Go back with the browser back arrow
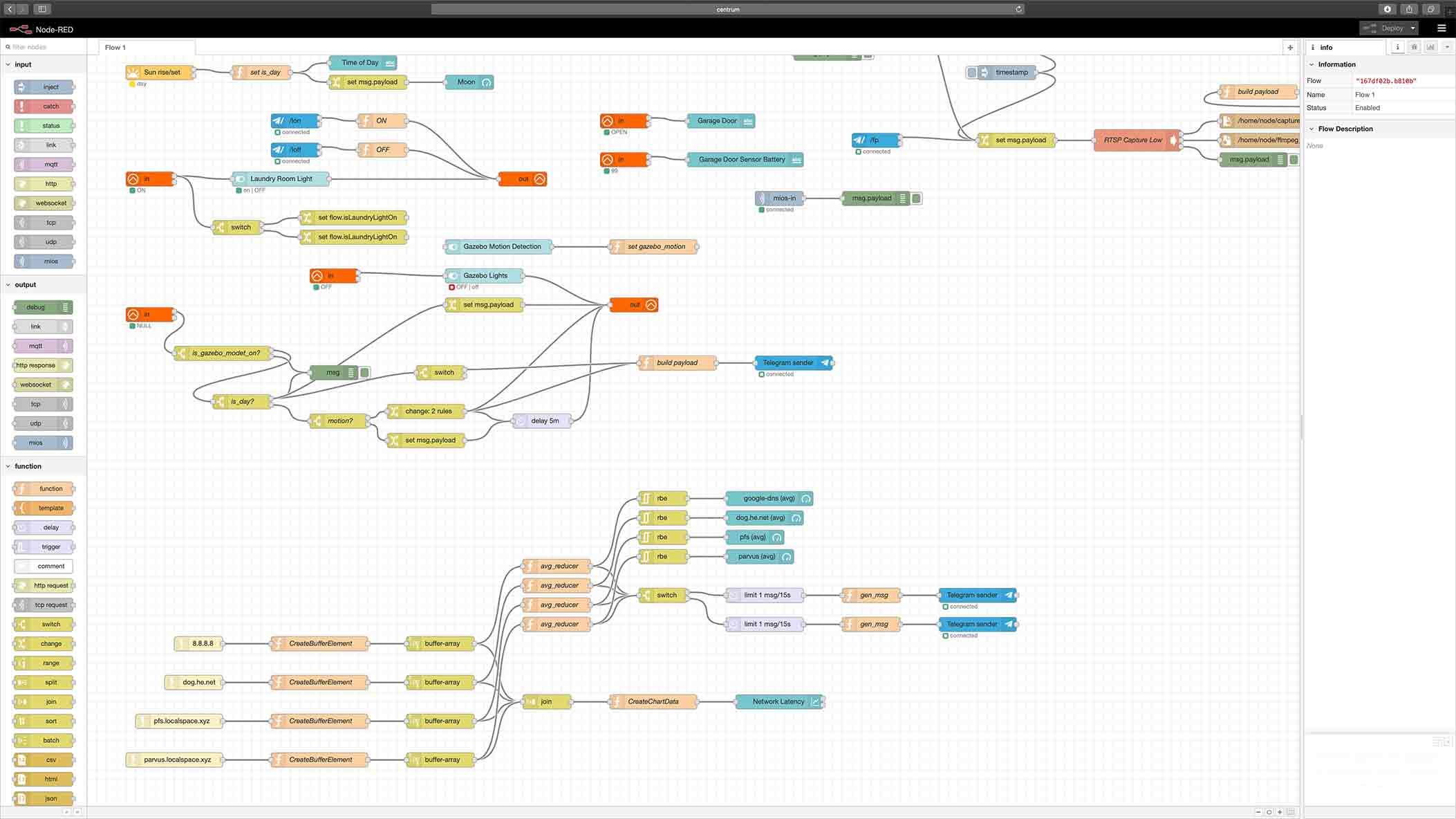Screen dimensions: 1456x819 tap(10, 9)
